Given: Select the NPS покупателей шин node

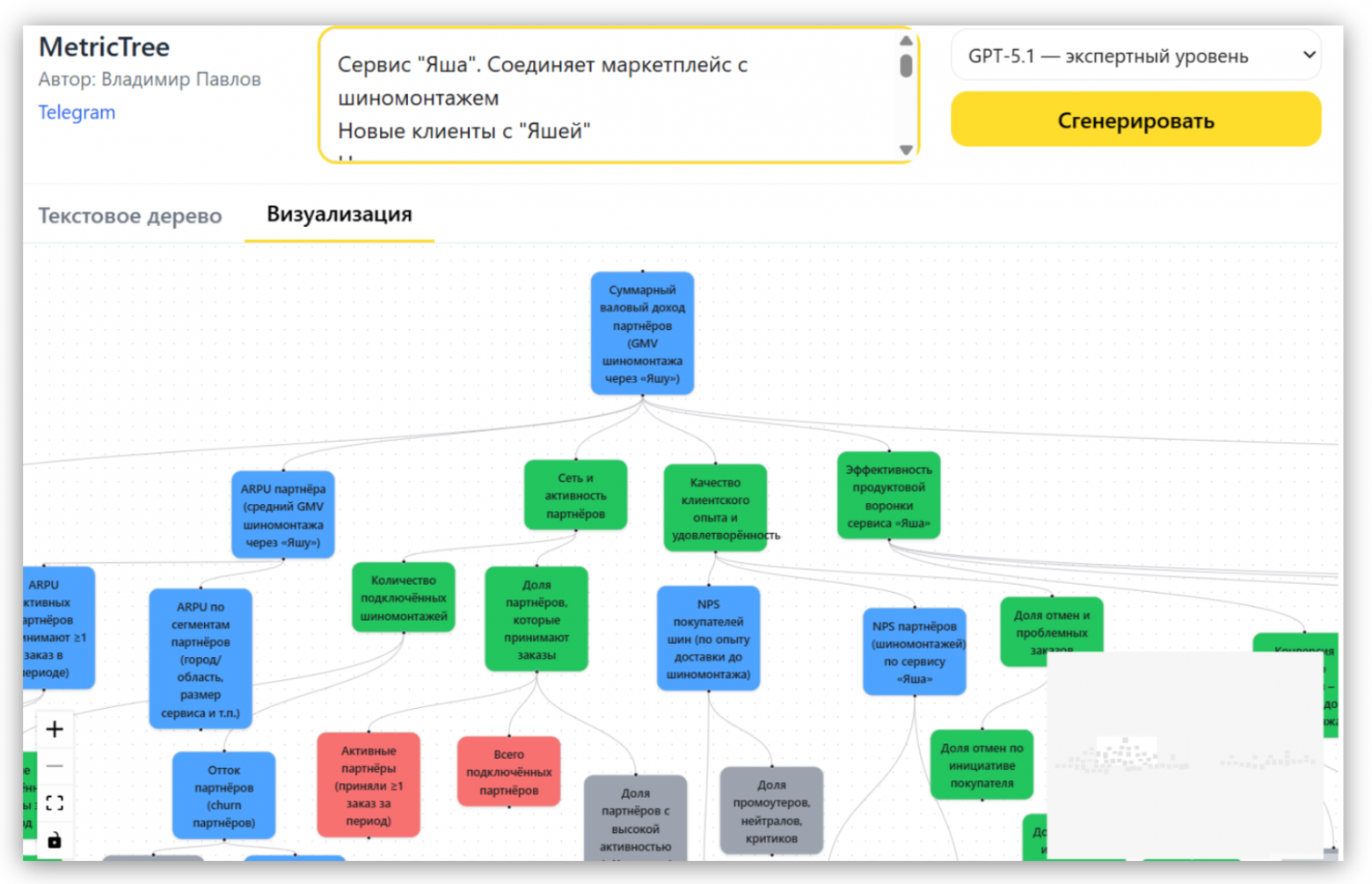Looking at the screenshot, I should click(708, 639).
